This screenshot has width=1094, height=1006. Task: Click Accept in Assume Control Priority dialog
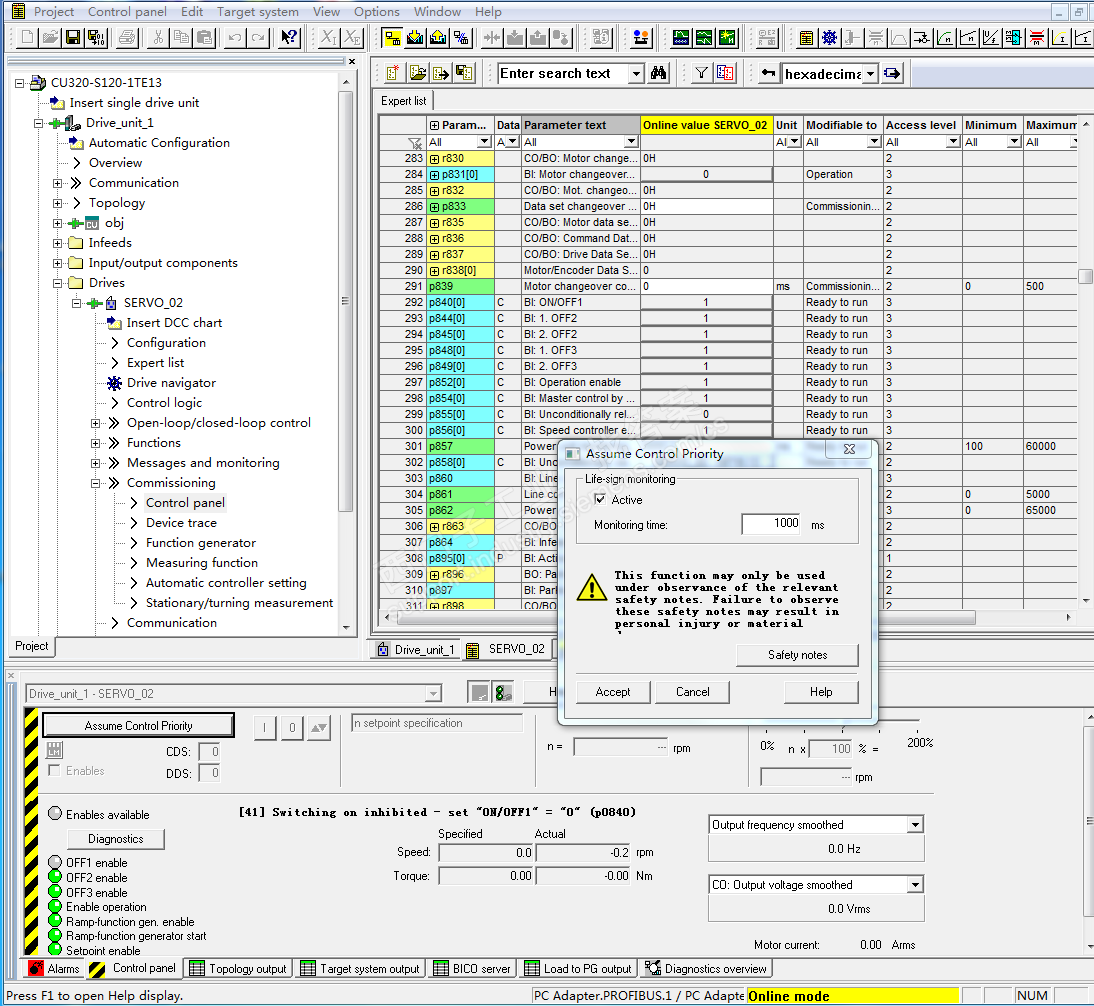(613, 692)
